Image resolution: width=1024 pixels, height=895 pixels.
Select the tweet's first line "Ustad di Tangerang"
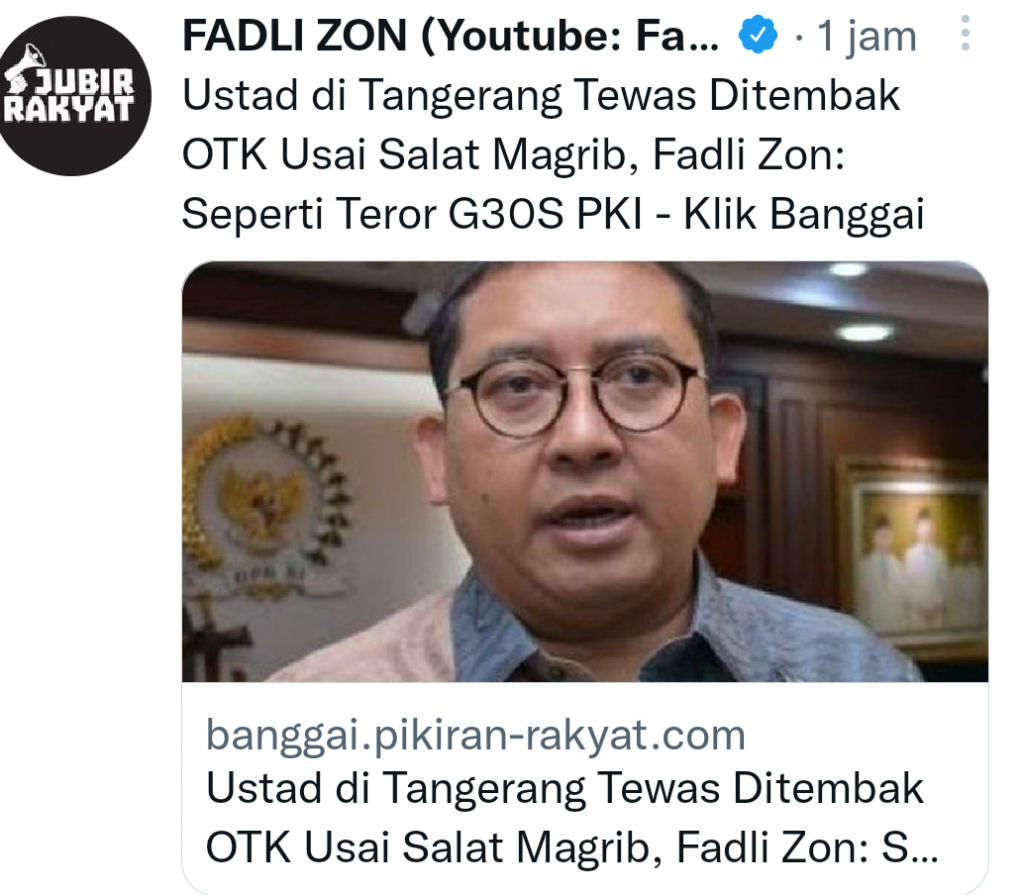(x=372, y=96)
